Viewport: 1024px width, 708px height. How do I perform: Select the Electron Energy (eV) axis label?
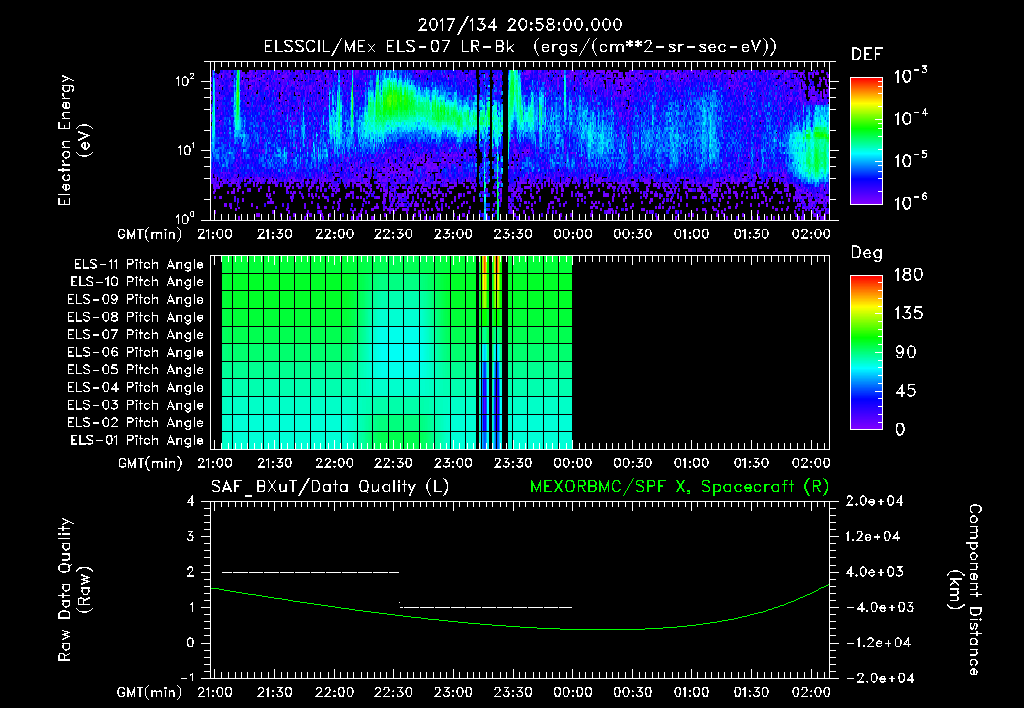[x=74, y=140]
